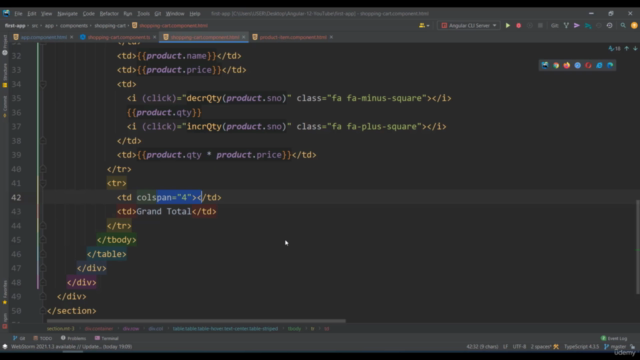Screen dimensions: 640x360
Task: Click the Git update project branch icon
Action: click(x=566, y=25)
